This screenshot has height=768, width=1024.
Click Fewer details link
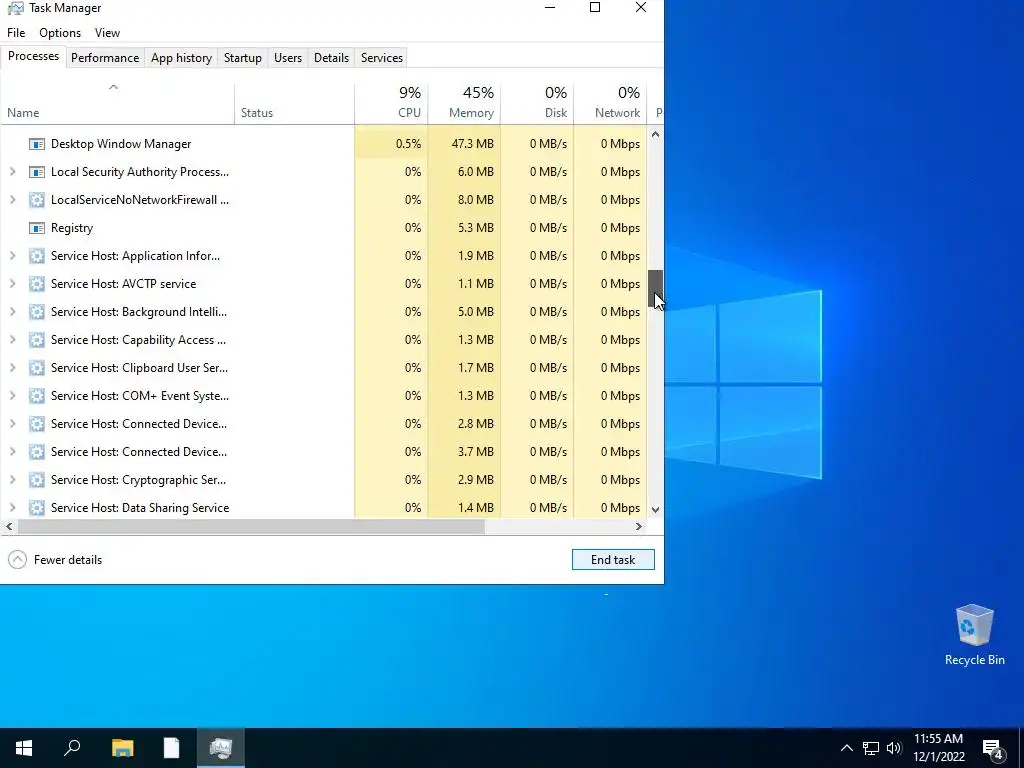68,560
